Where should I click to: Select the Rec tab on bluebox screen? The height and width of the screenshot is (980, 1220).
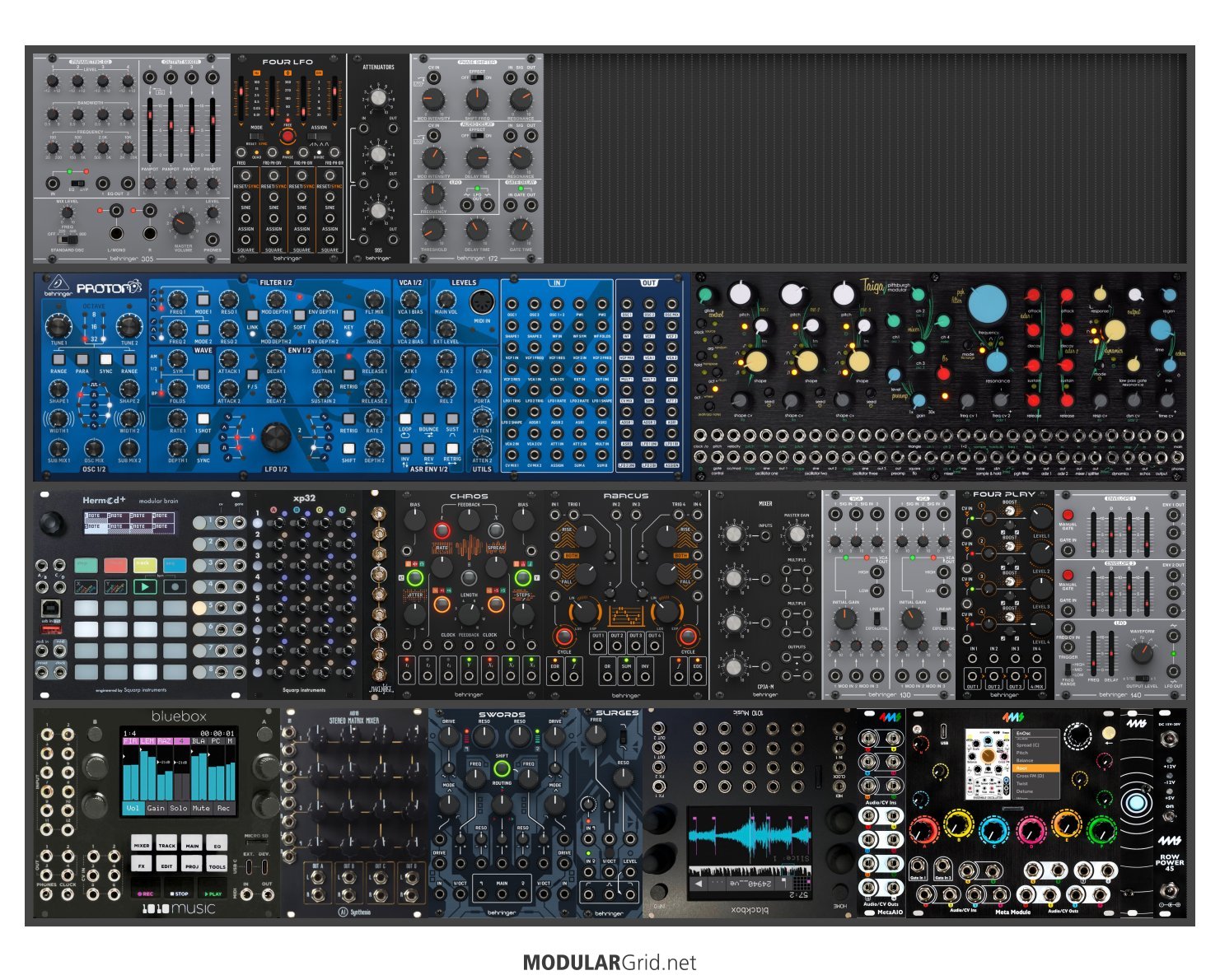(x=223, y=808)
